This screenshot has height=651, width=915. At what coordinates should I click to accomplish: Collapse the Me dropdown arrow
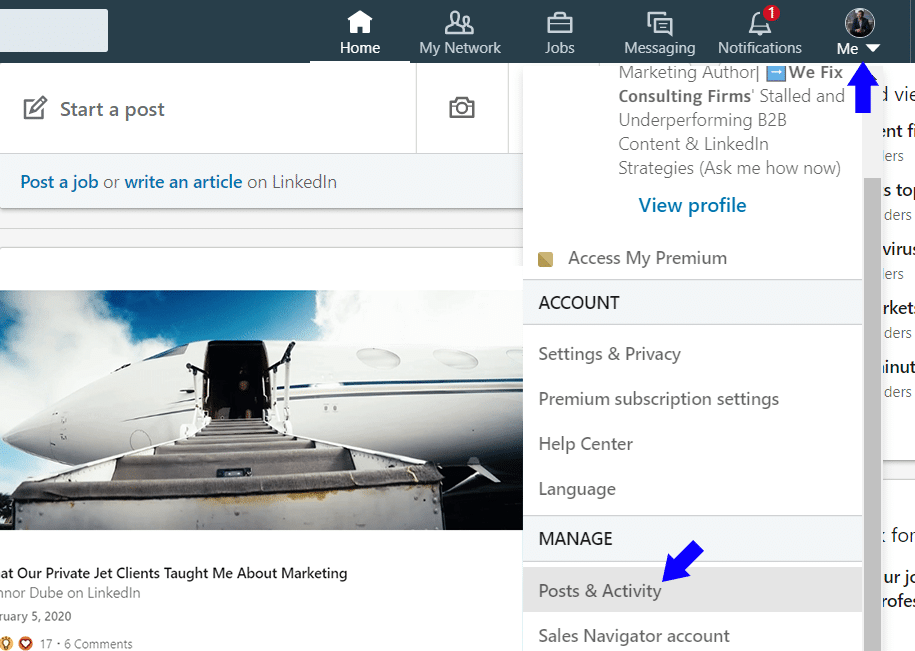pos(872,48)
